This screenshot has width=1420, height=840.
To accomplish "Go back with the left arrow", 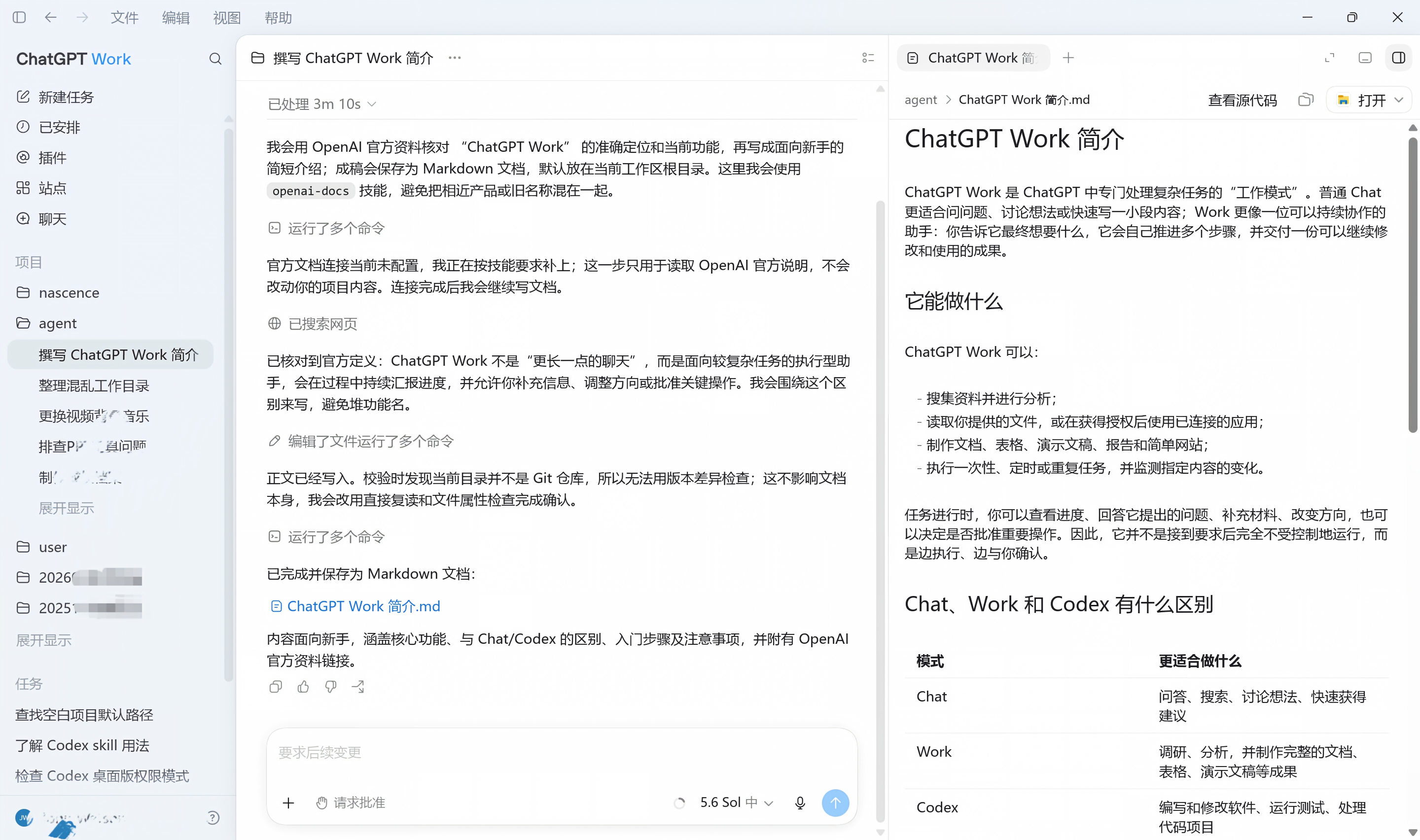I will click(x=50, y=18).
